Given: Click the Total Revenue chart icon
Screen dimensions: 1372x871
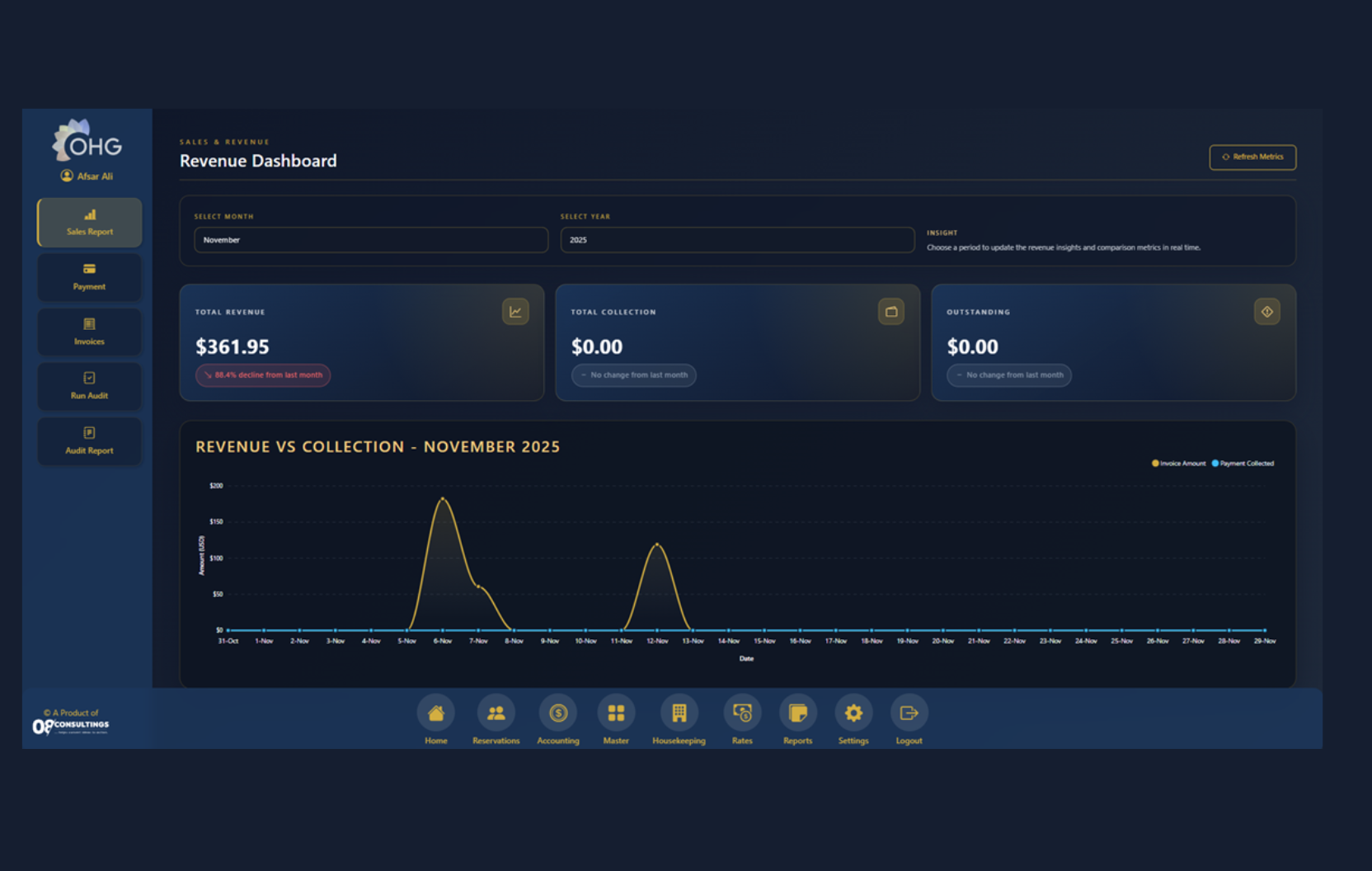Looking at the screenshot, I should [x=515, y=312].
